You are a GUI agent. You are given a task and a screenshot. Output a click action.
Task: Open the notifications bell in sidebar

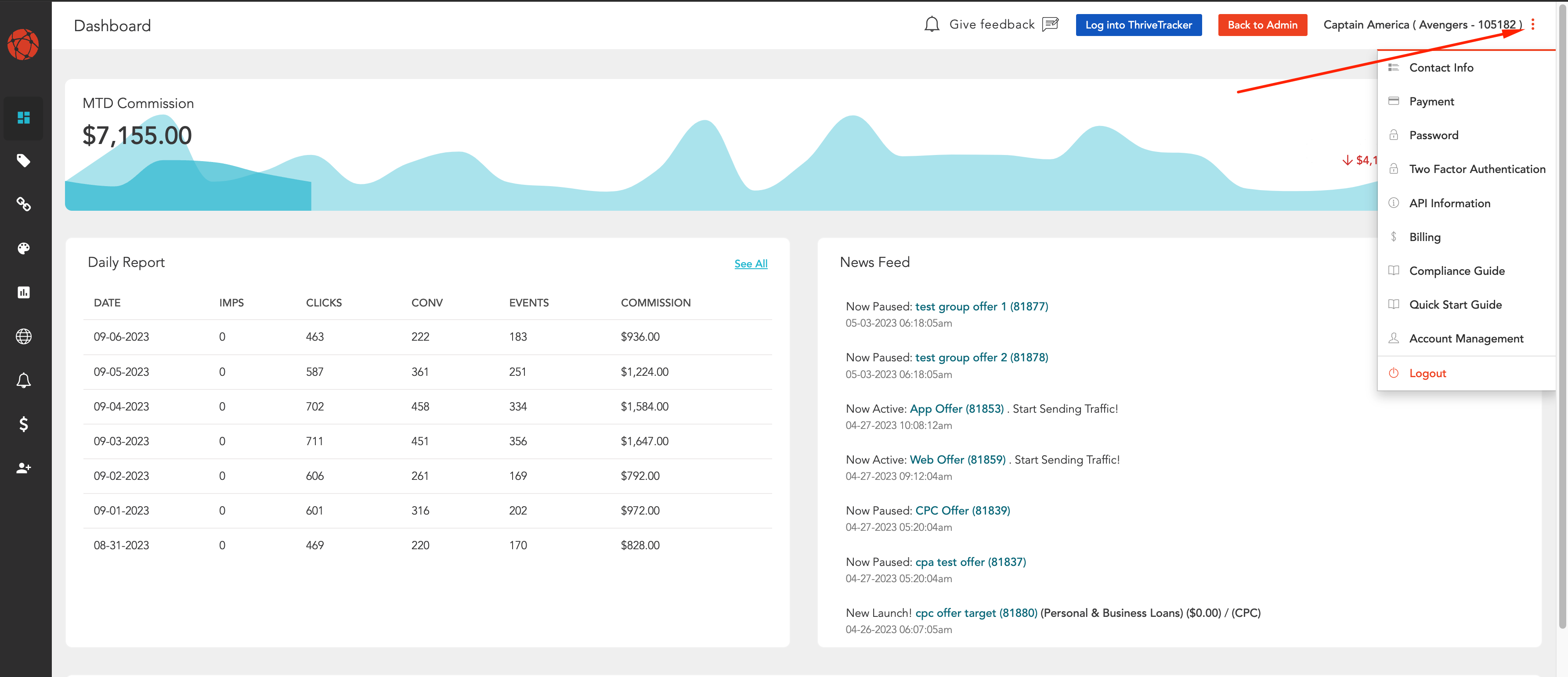click(x=24, y=380)
